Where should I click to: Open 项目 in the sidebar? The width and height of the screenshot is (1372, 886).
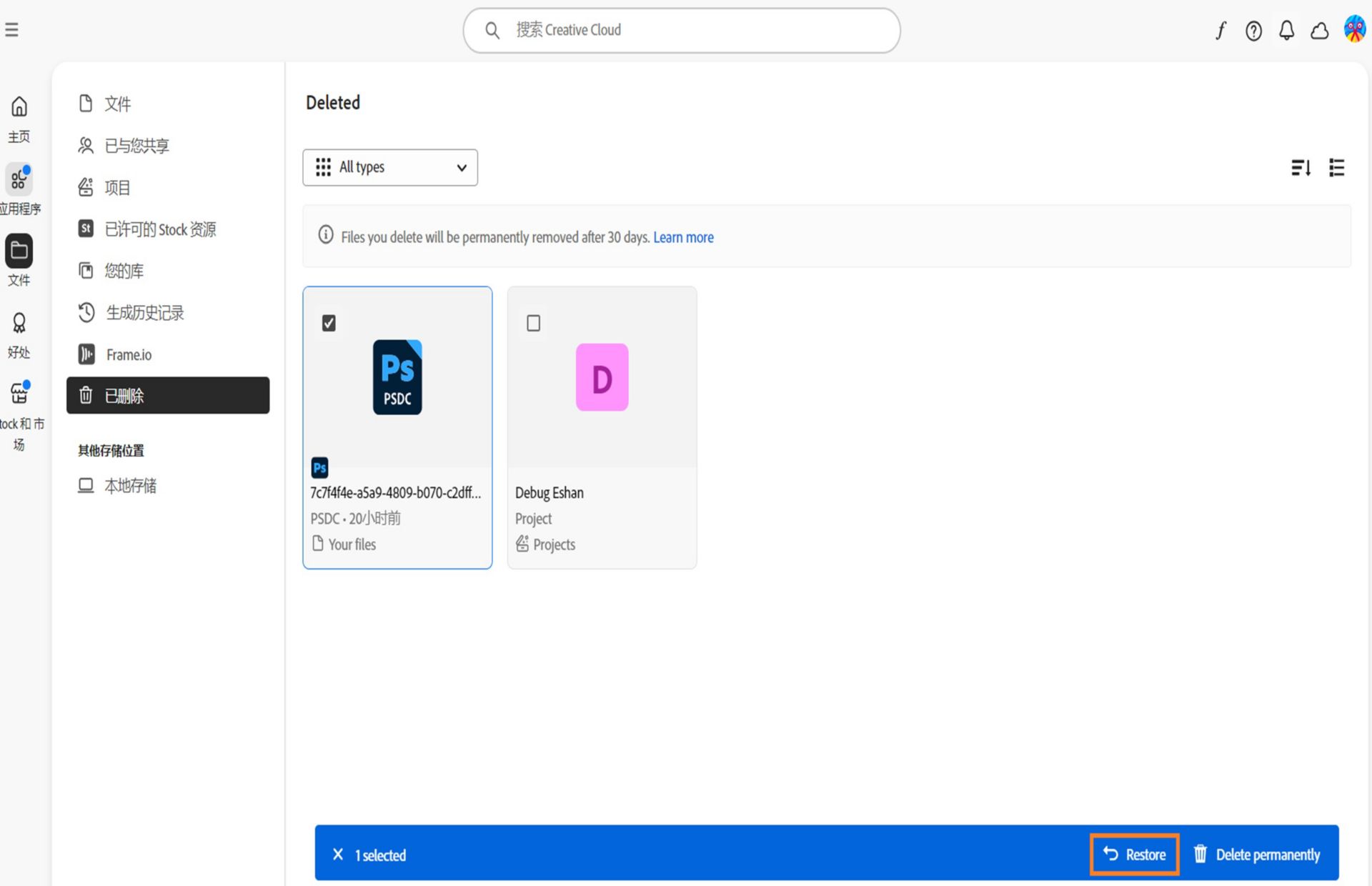coord(168,187)
